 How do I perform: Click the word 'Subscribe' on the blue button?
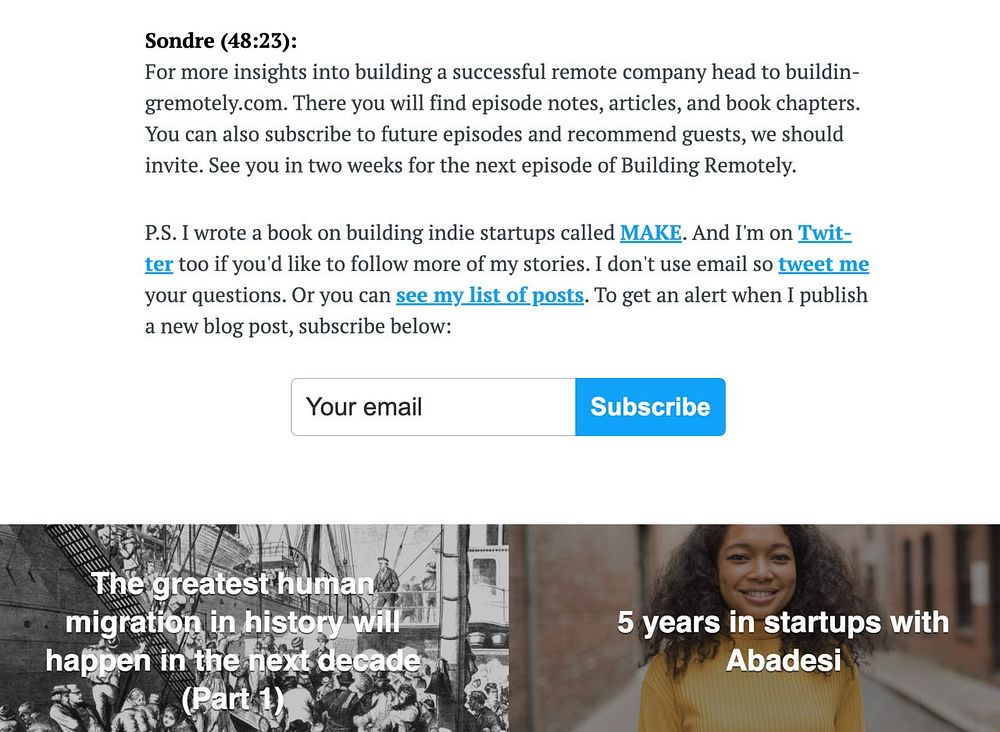650,407
